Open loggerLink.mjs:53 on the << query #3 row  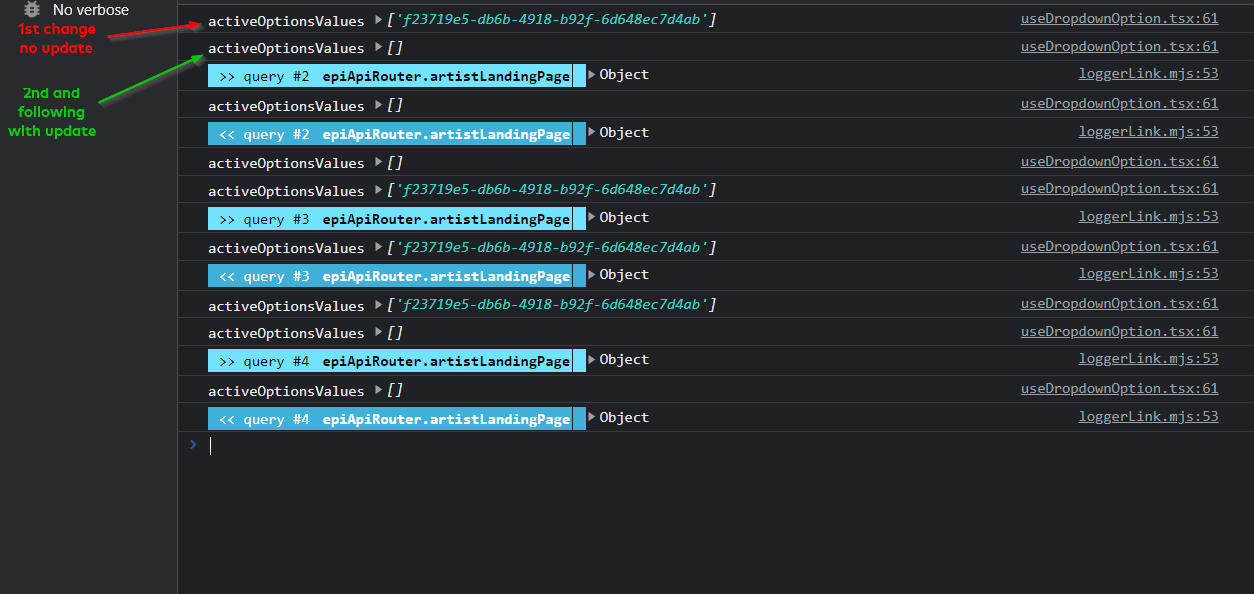point(1148,274)
